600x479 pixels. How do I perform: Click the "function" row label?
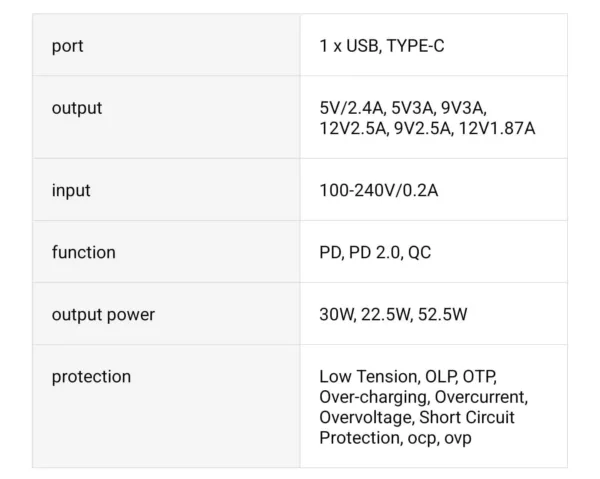tap(83, 252)
